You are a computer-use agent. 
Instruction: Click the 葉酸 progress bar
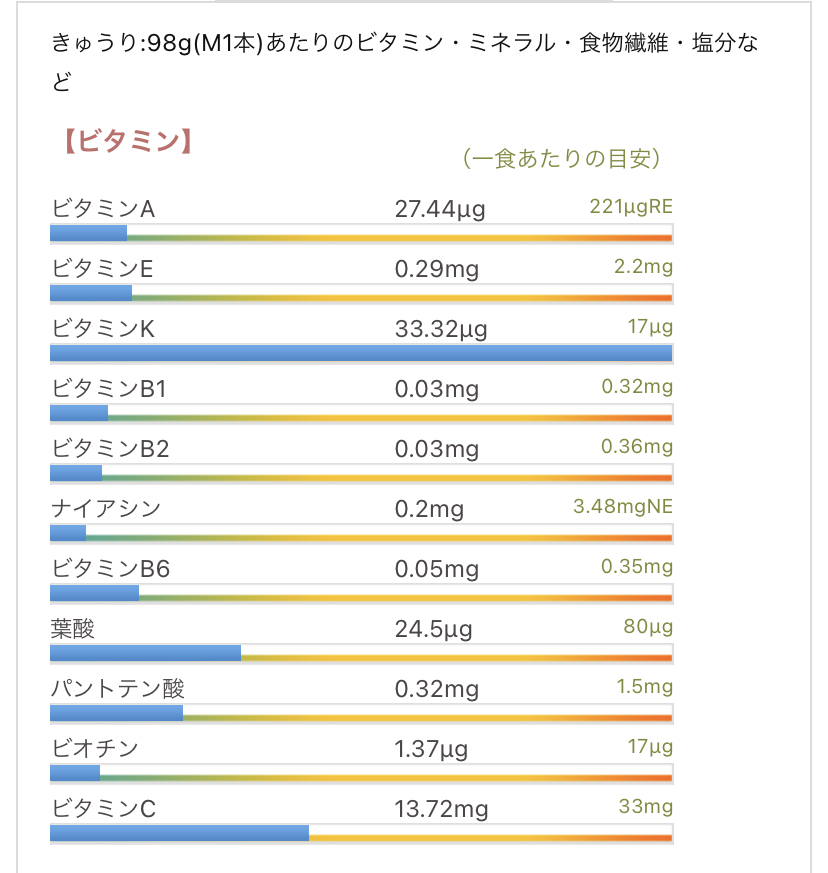click(361, 653)
